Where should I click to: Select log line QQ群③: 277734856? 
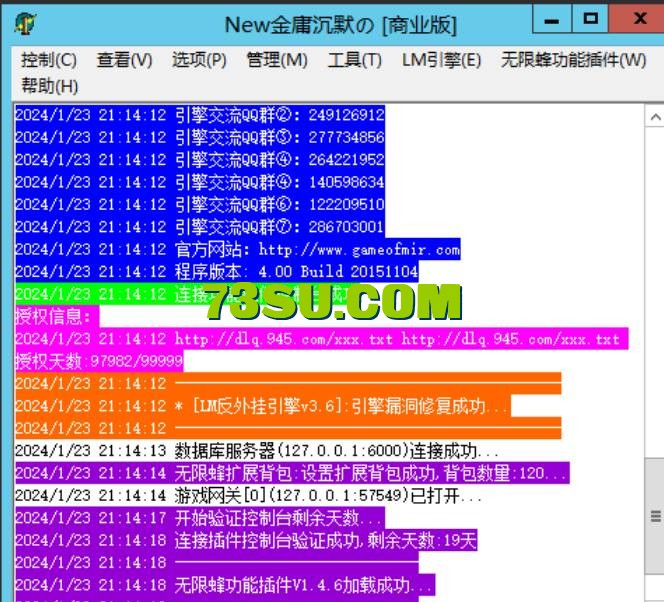200,138
